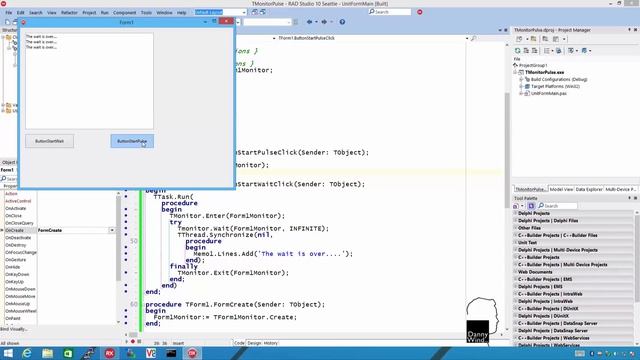Viewport: 640px width, 360px height.
Task: Click the Project Manager sync icon
Action: click(x=559, y=51)
